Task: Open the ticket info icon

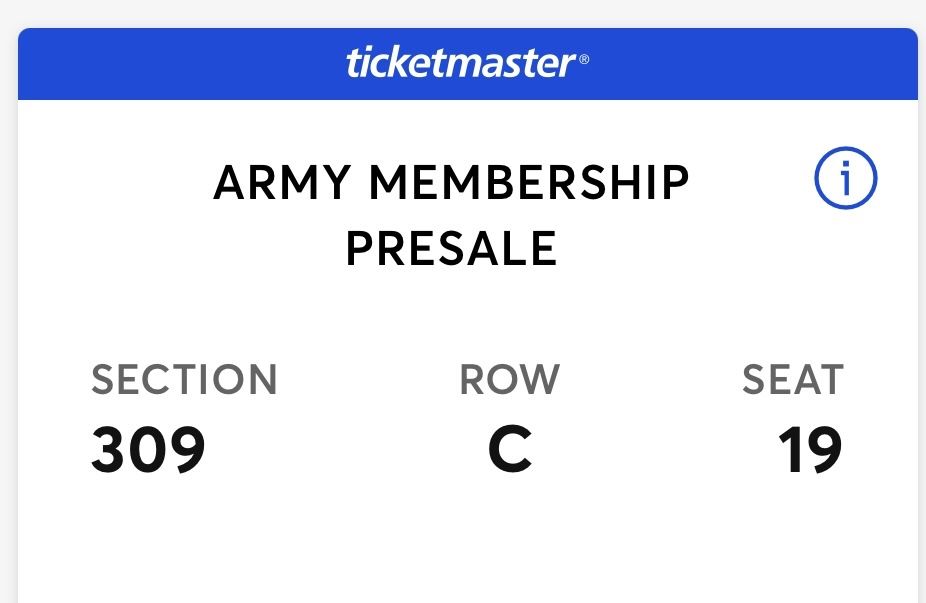Action: [845, 181]
